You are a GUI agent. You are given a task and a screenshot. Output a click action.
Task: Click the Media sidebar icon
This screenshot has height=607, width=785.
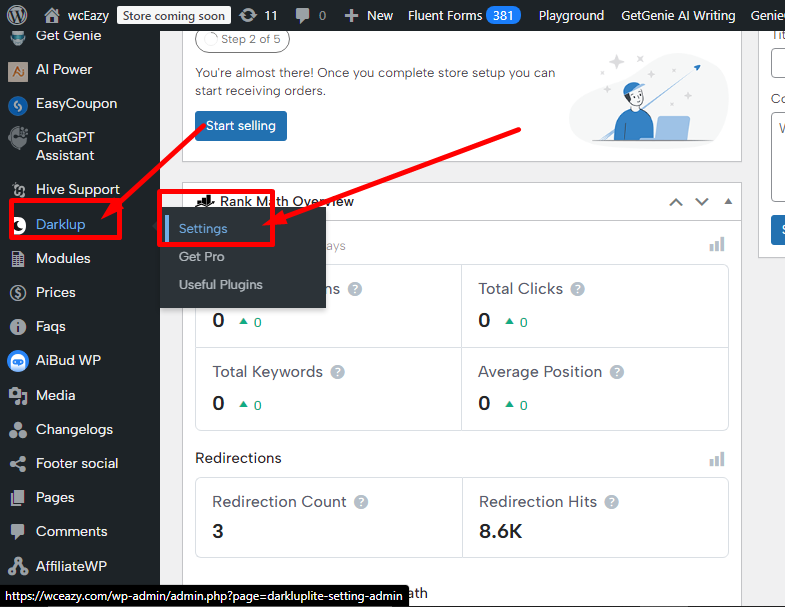18,396
